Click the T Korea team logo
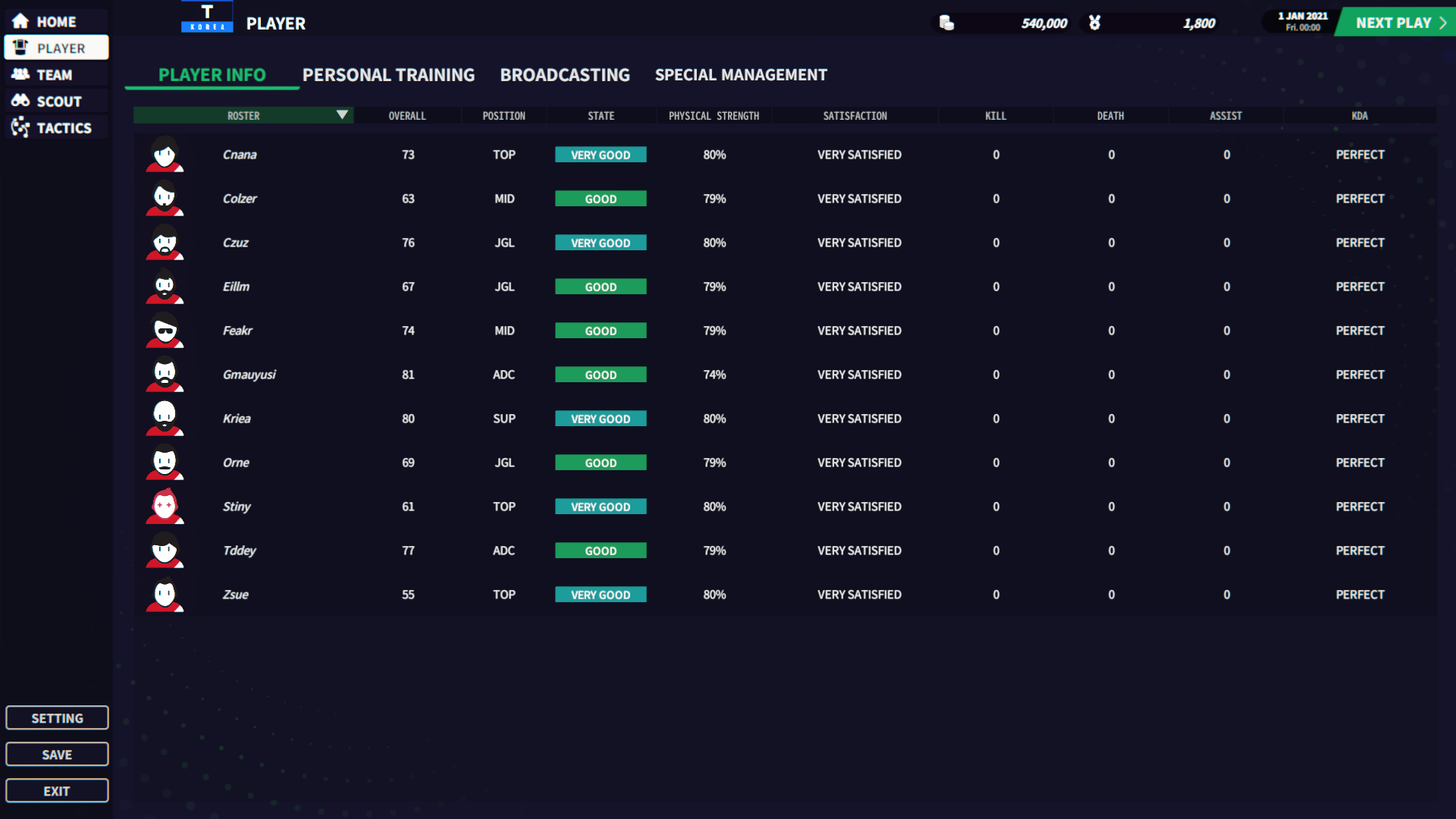This screenshot has height=819, width=1456. coord(207,17)
